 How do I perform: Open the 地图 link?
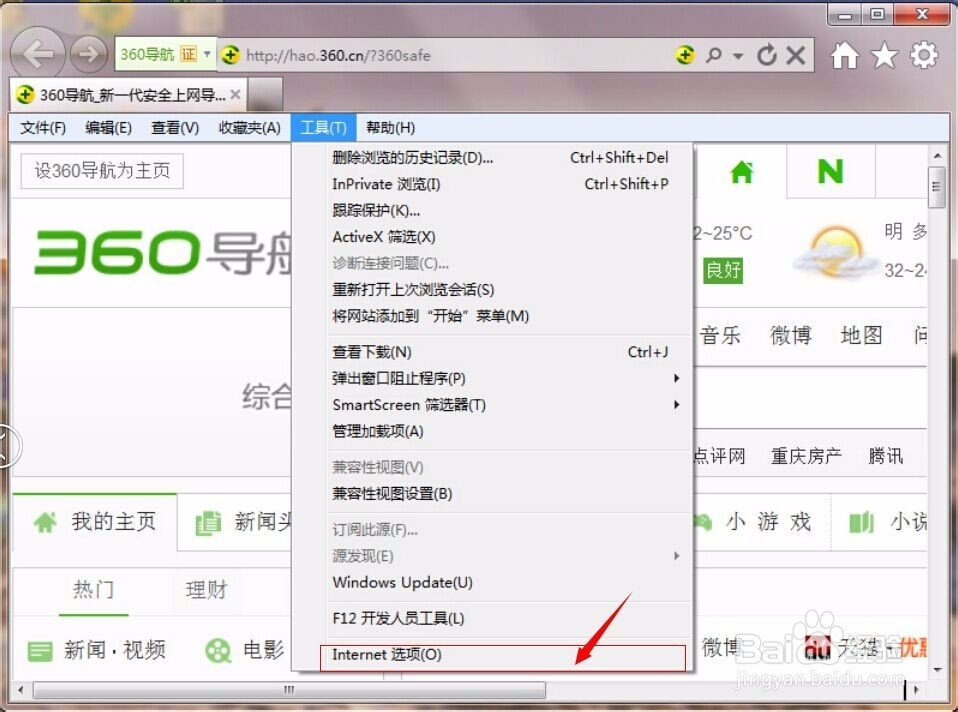coord(861,335)
